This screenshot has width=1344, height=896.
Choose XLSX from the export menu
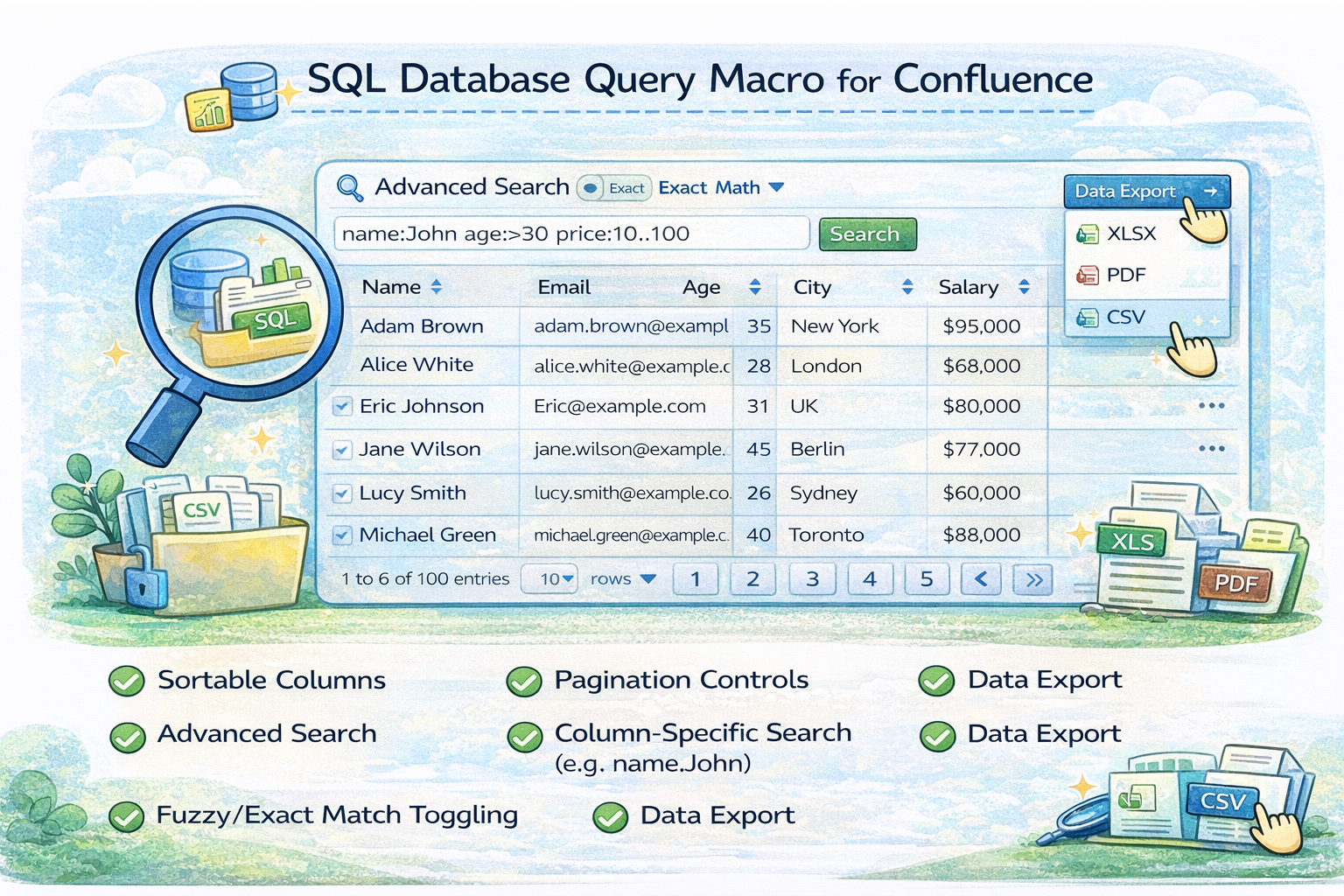1147,234
